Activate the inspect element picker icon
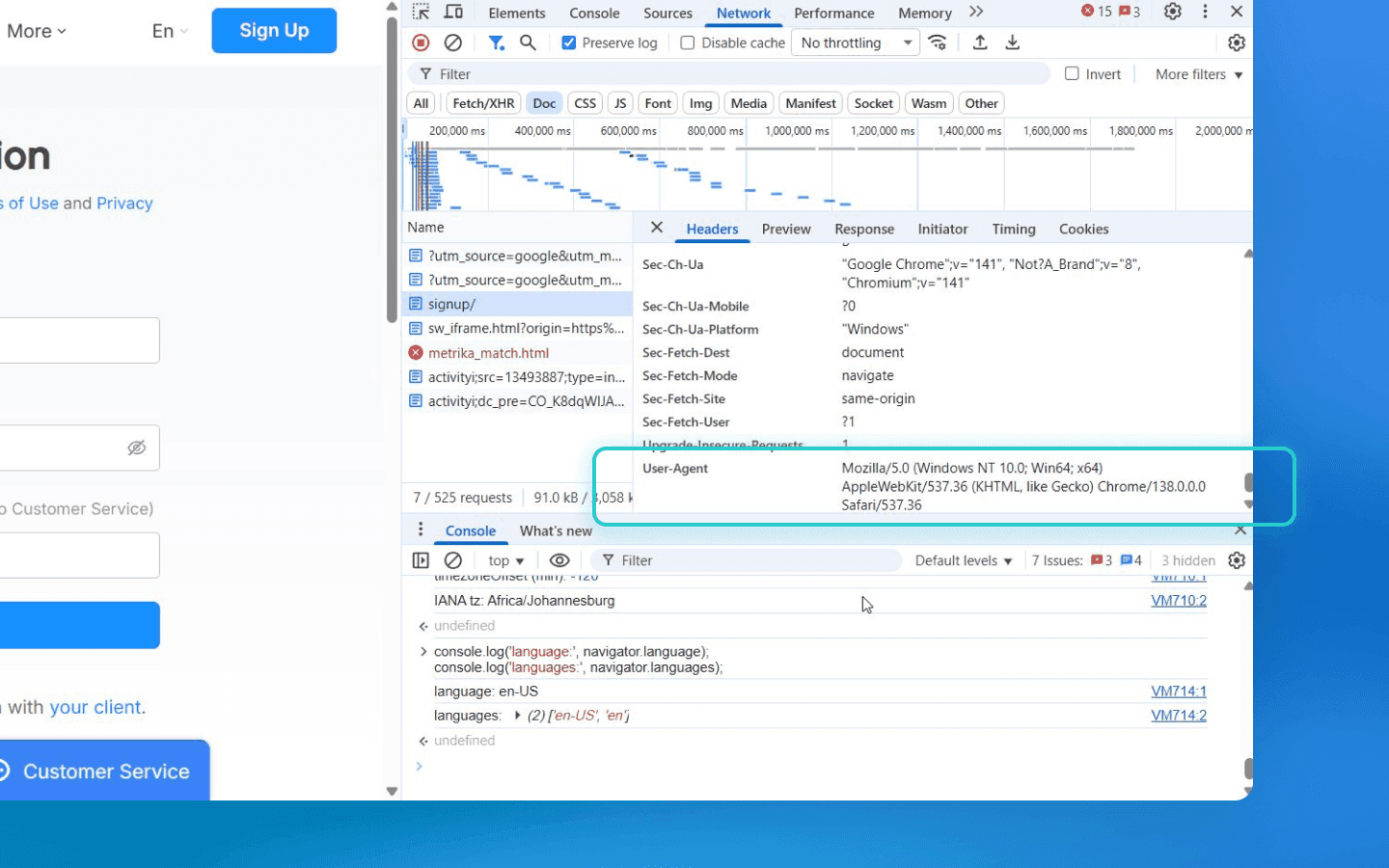The image size is (1389, 868). (421, 13)
